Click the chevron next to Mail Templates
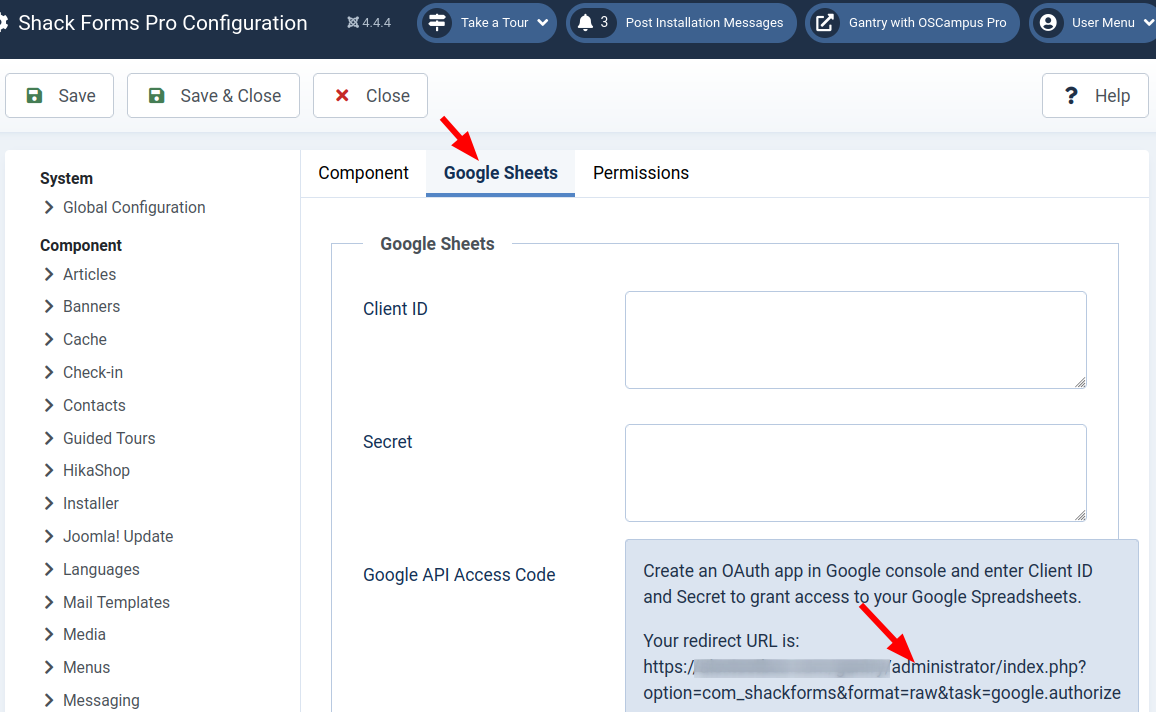The image size is (1156, 712). (x=49, y=602)
